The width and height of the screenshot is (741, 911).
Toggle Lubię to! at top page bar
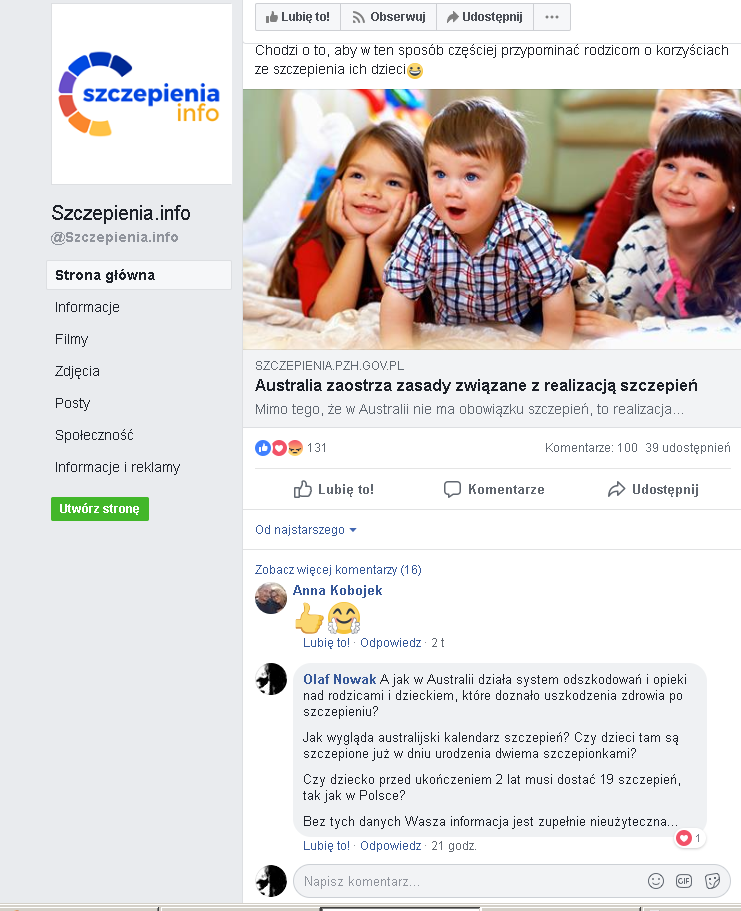[298, 17]
